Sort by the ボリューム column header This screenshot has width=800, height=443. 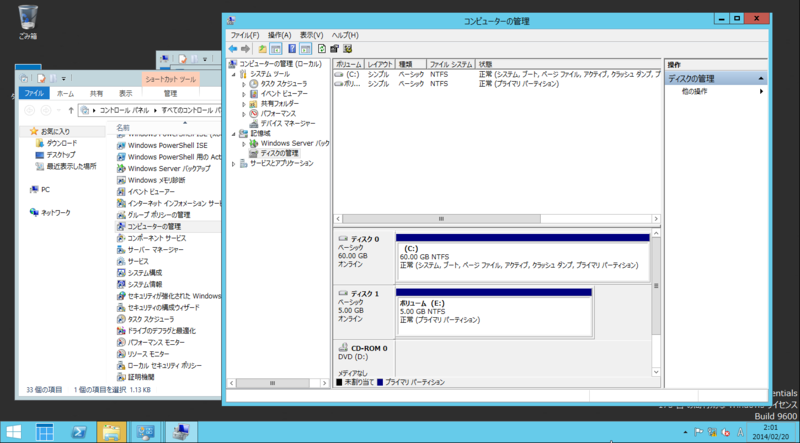pyautogui.click(x=348, y=64)
